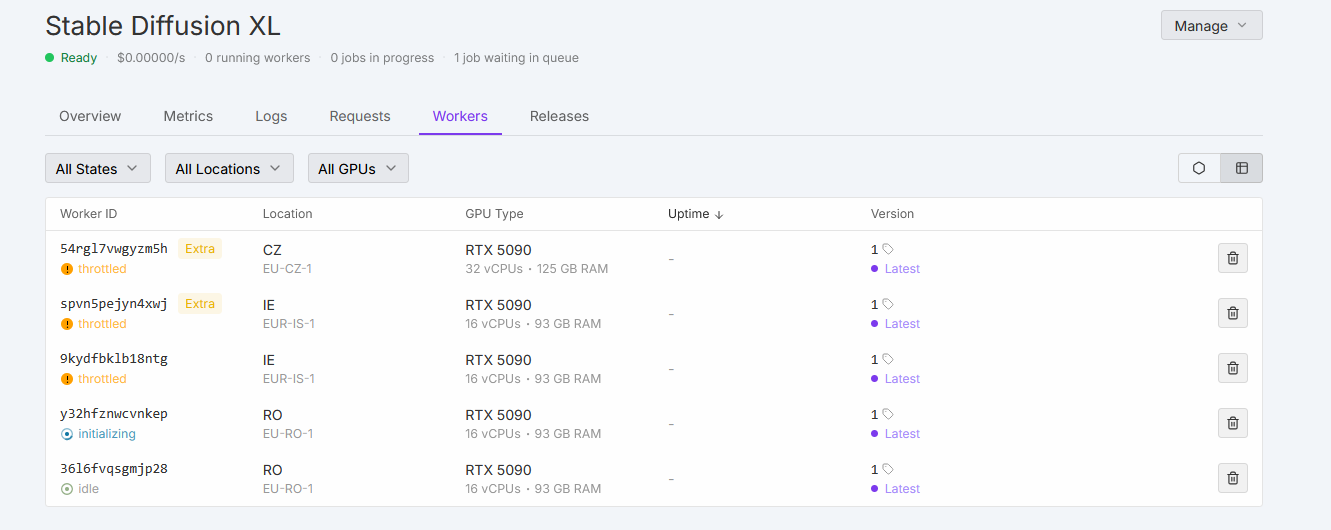Switch to hexagon grid view
This screenshot has height=530, width=1331.
coord(1199,168)
